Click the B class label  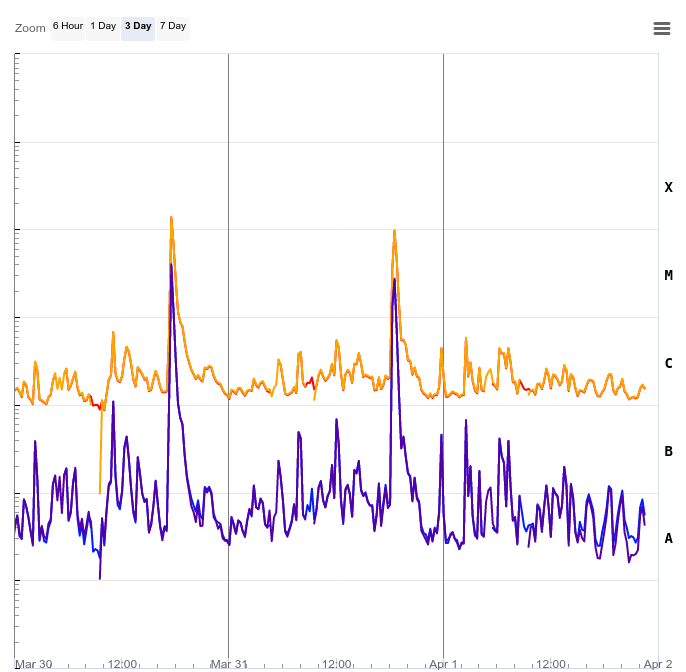point(668,451)
